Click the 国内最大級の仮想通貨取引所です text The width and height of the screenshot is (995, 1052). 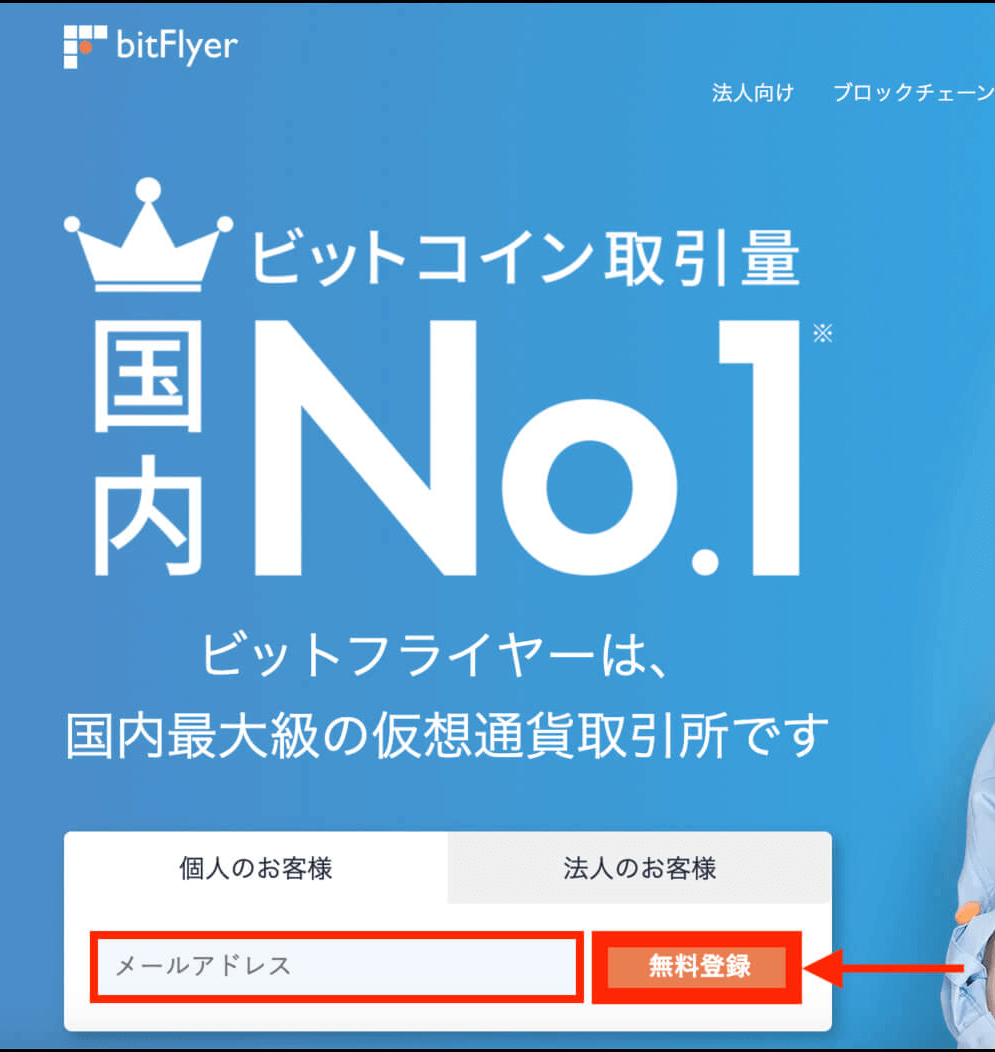[448, 736]
